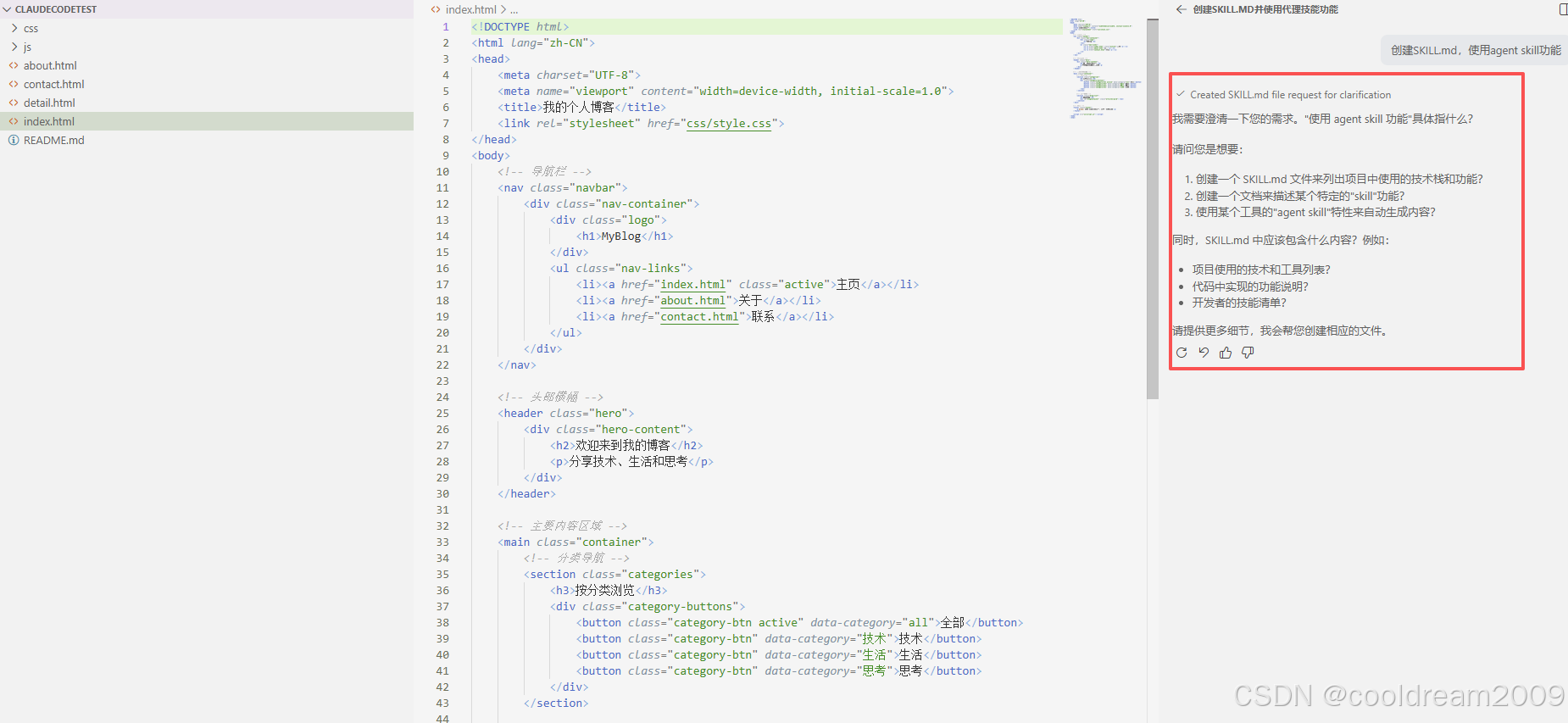This screenshot has width=1568, height=723.
Task: Click the undo arrow icon below the response
Action: [x=1204, y=353]
